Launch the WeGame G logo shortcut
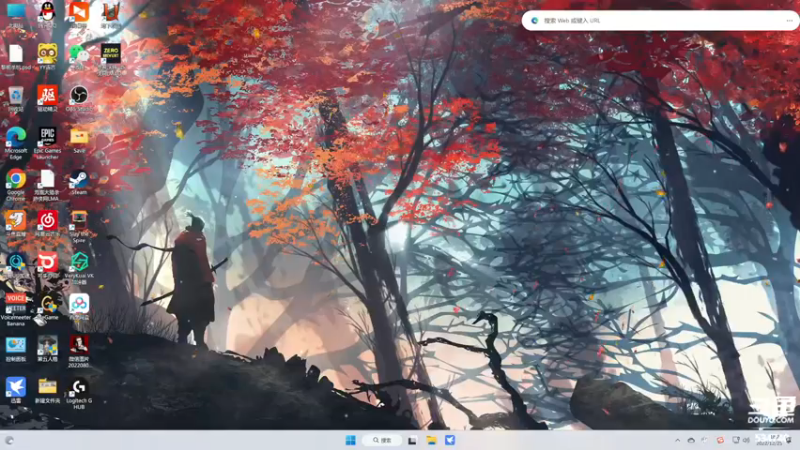 click(47, 307)
